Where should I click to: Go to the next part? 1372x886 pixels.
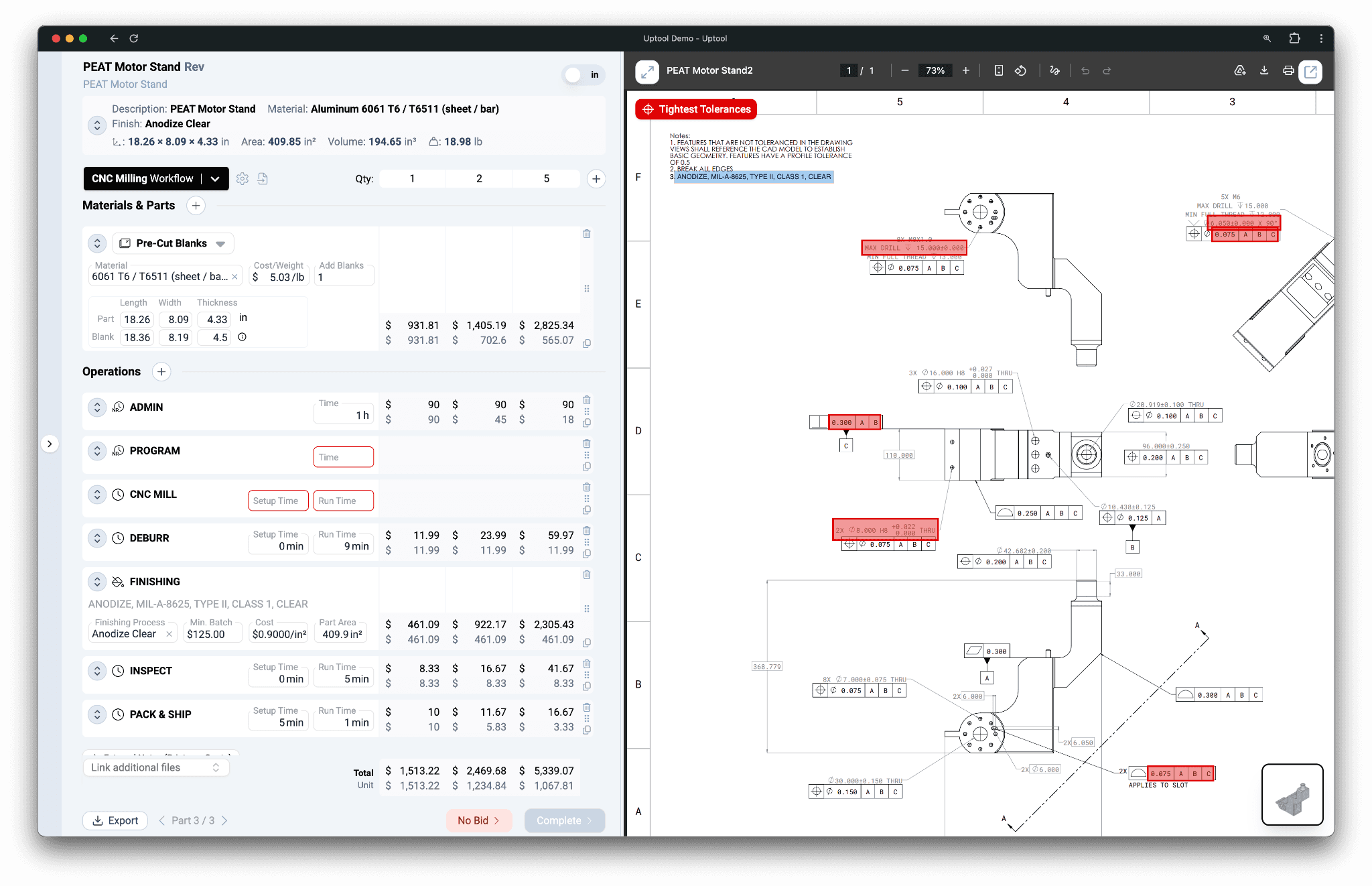224,820
